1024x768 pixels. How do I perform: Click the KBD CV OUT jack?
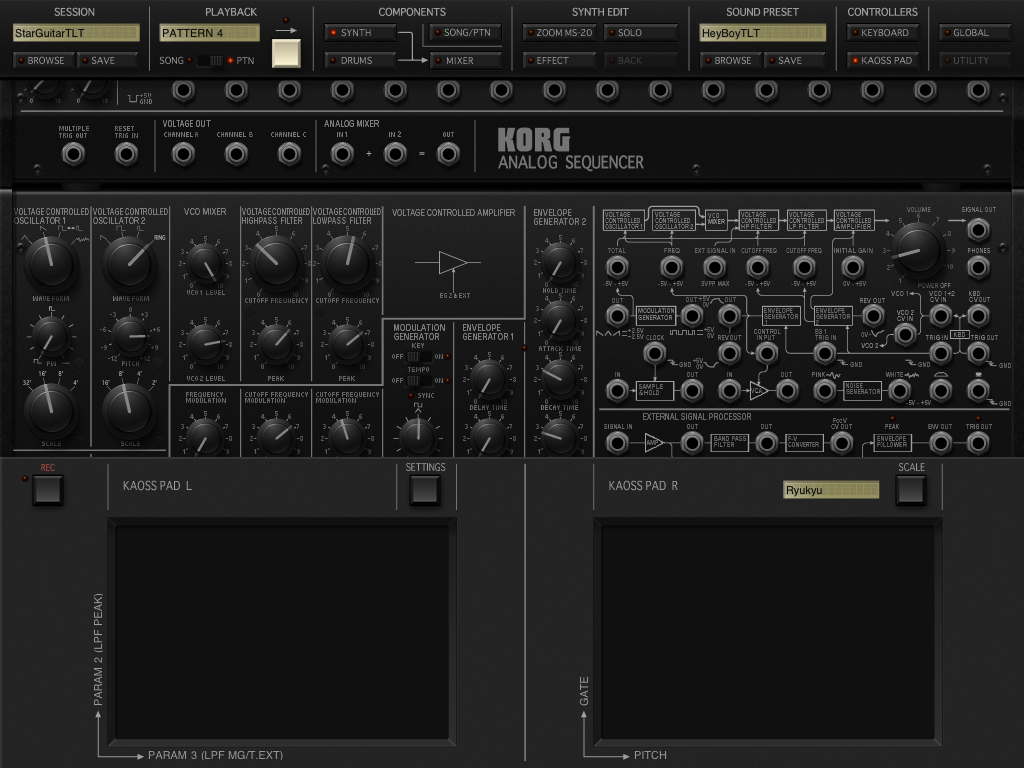click(x=978, y=316)
